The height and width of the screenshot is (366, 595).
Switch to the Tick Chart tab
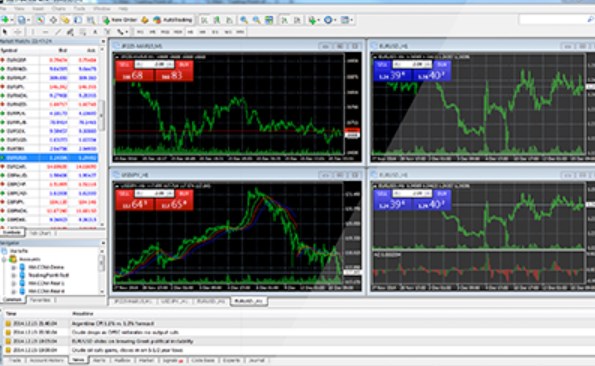40,233
